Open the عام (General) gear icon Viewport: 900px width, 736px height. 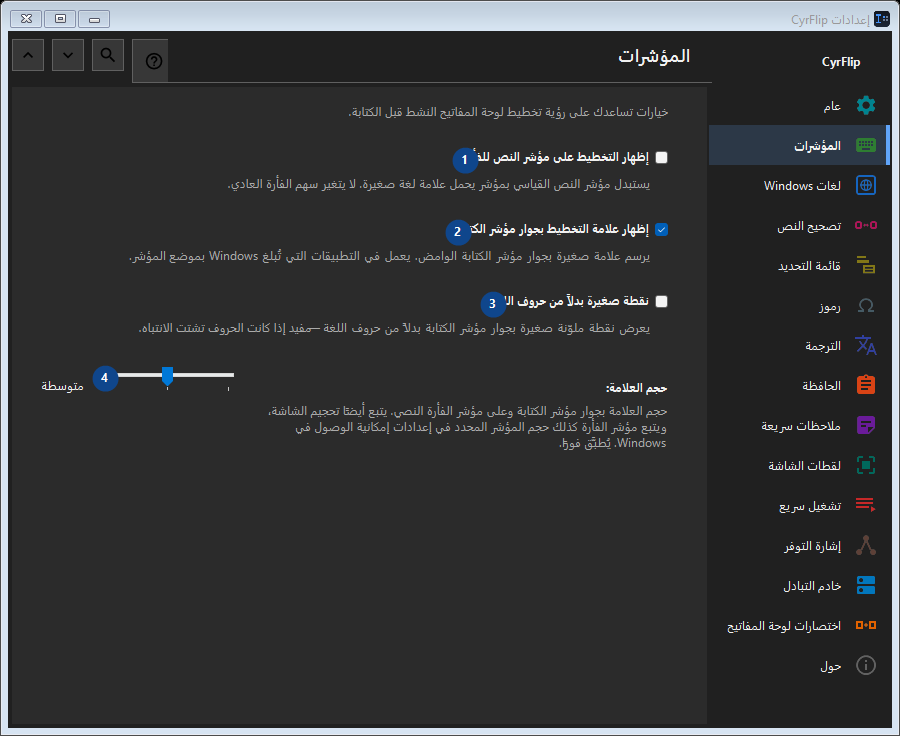(866, 106)
